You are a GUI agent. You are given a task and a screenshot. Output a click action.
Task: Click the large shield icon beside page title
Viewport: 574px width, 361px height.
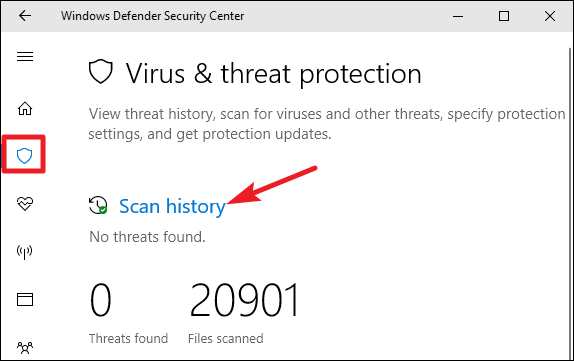101,72
